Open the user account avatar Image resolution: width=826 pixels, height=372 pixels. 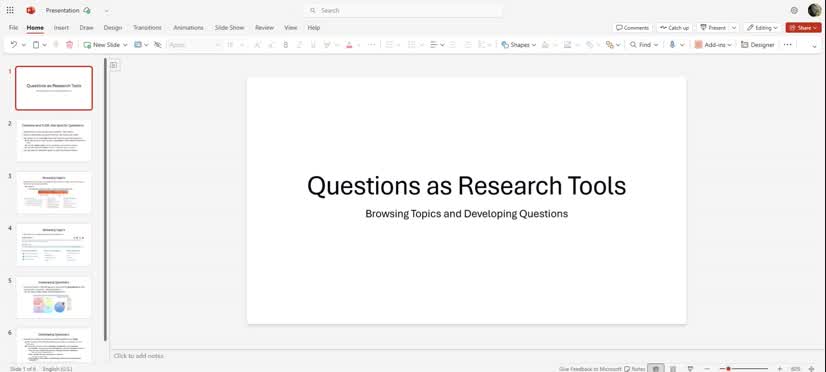814,10
